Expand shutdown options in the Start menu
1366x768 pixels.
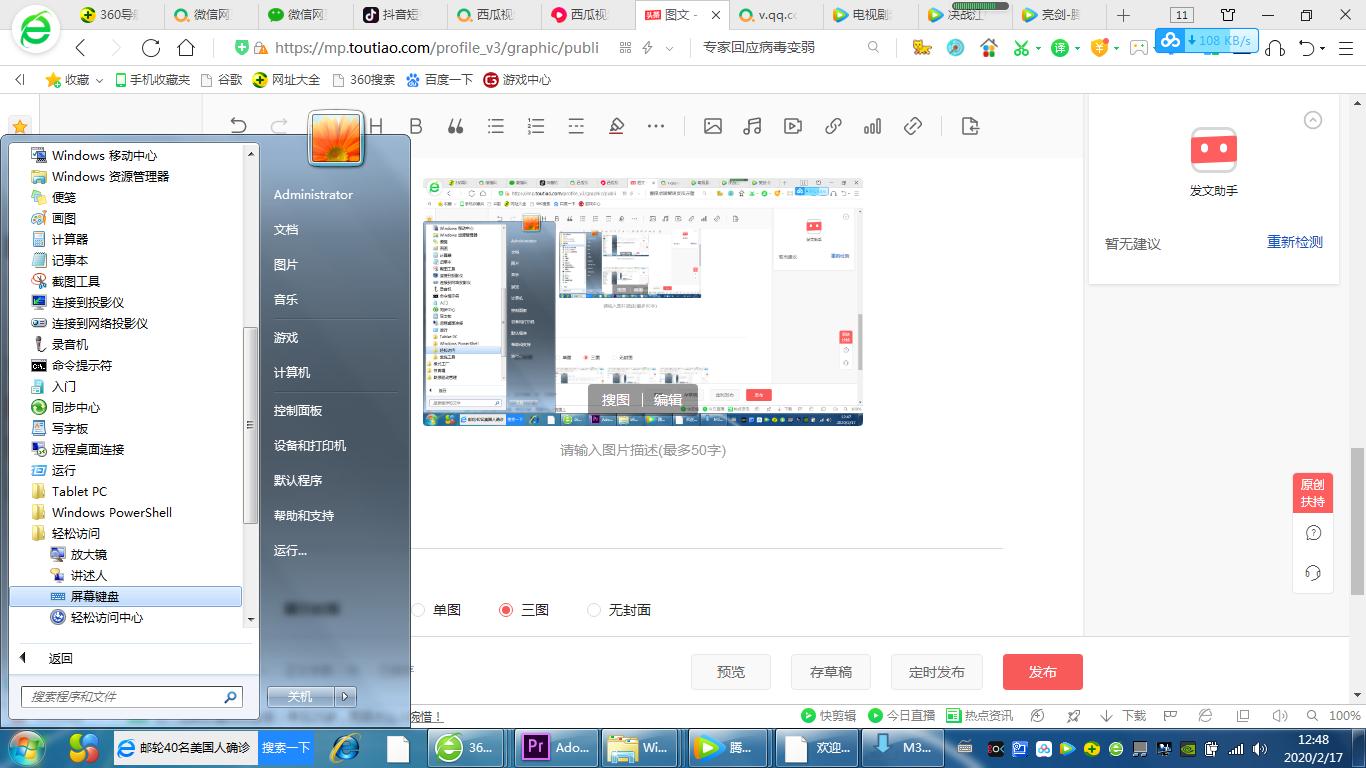[345, 695]
